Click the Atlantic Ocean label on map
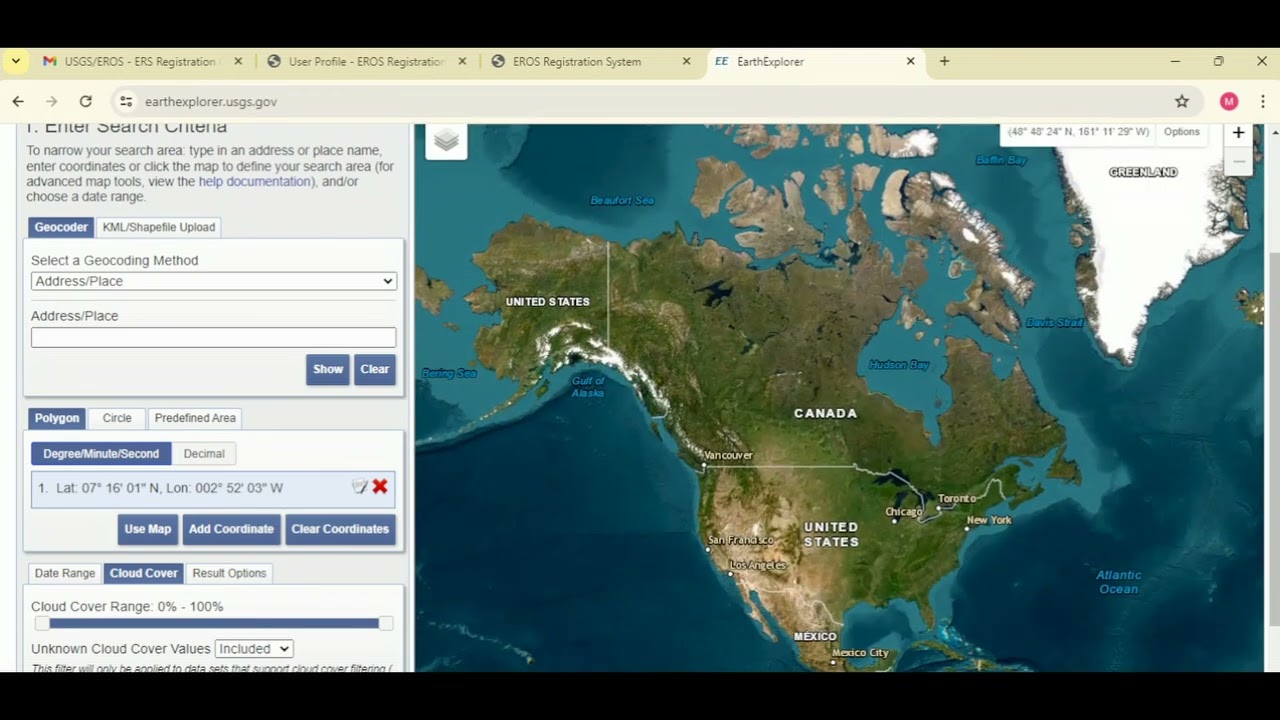 [1118, 582]
